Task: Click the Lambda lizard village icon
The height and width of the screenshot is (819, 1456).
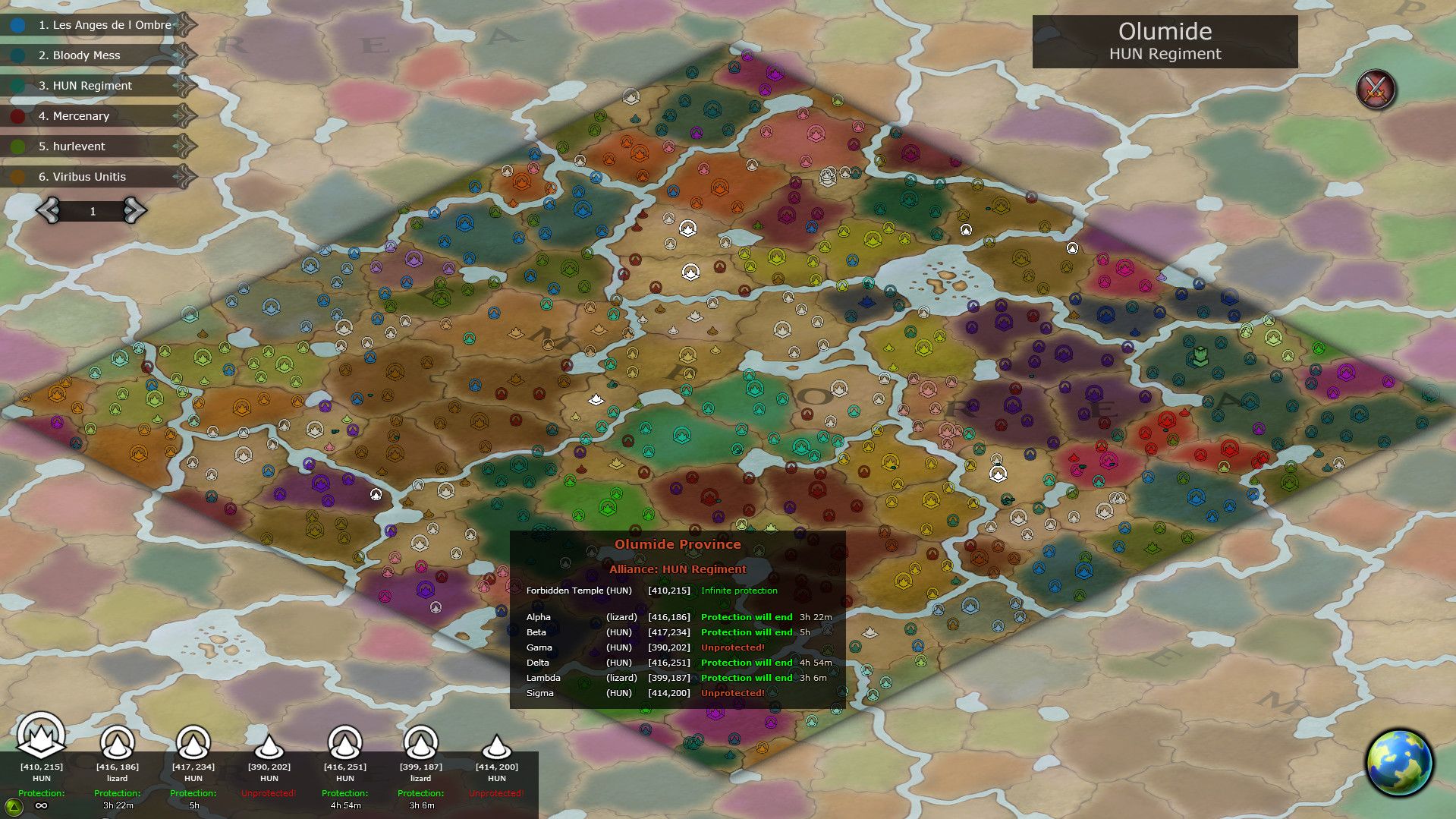Action: [x=420, y=742]
